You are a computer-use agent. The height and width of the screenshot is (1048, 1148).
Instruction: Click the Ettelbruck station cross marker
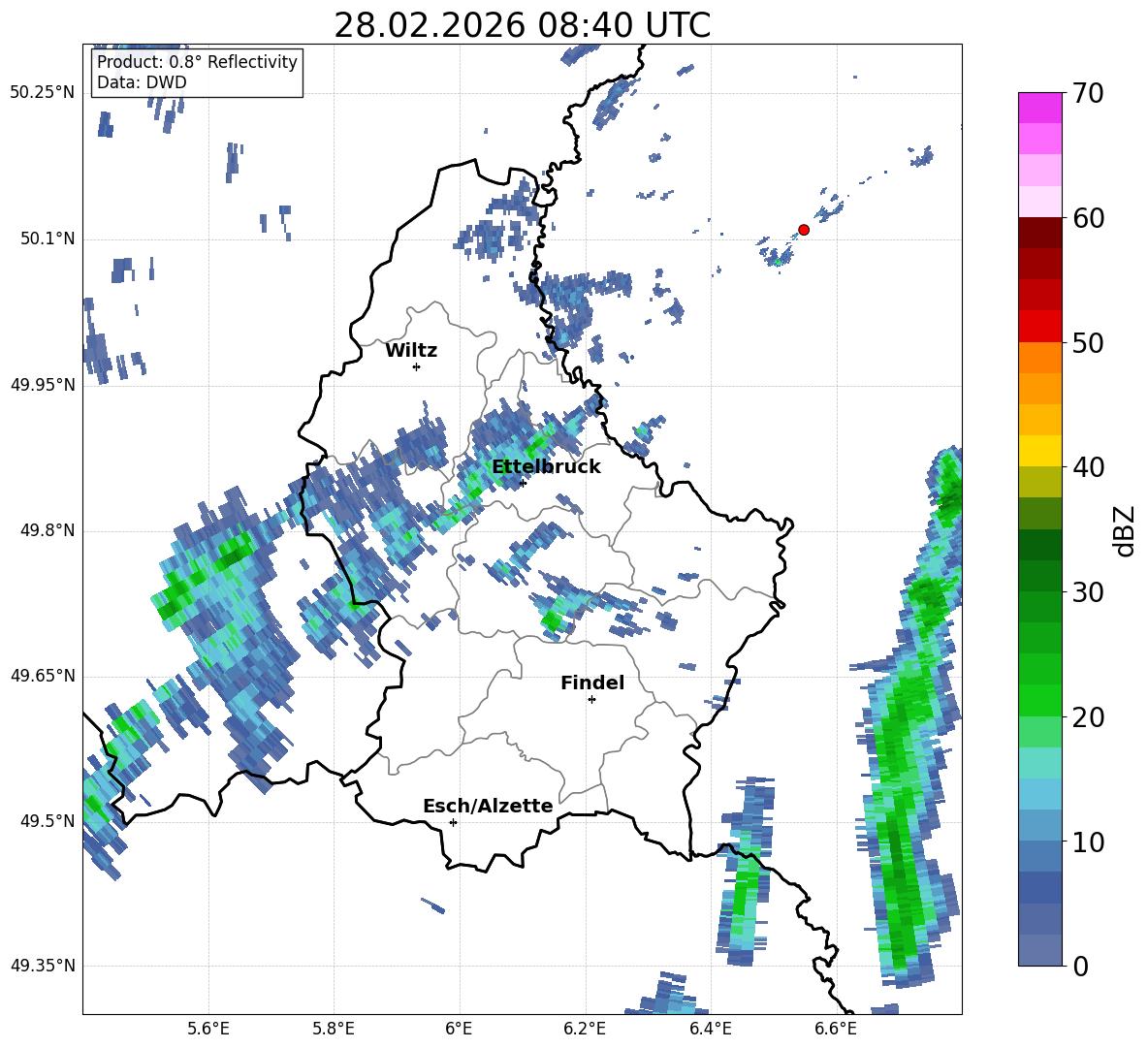coord(523,483)
